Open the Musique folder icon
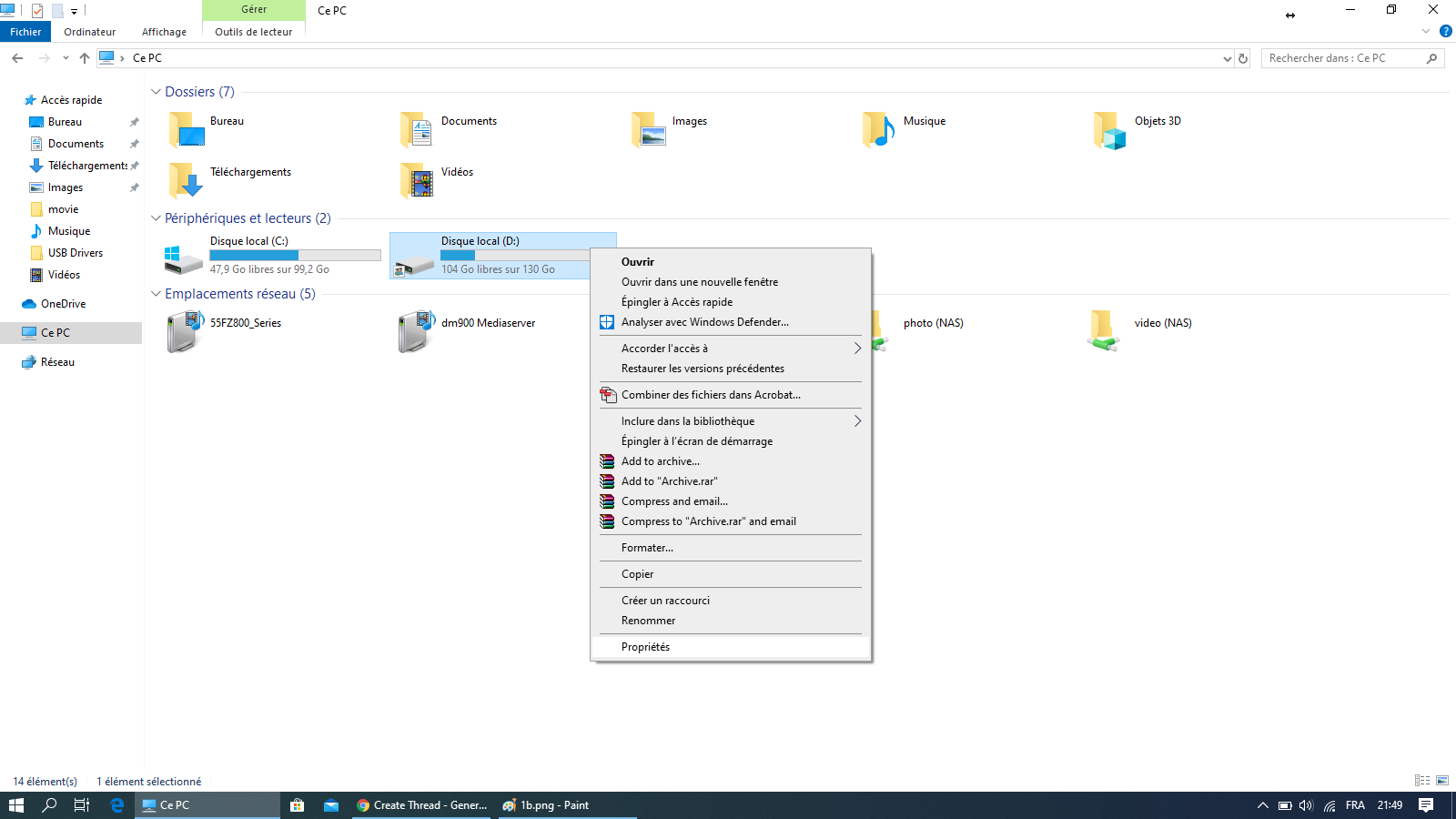The image size is (1456, 819). tap(879, 129)
